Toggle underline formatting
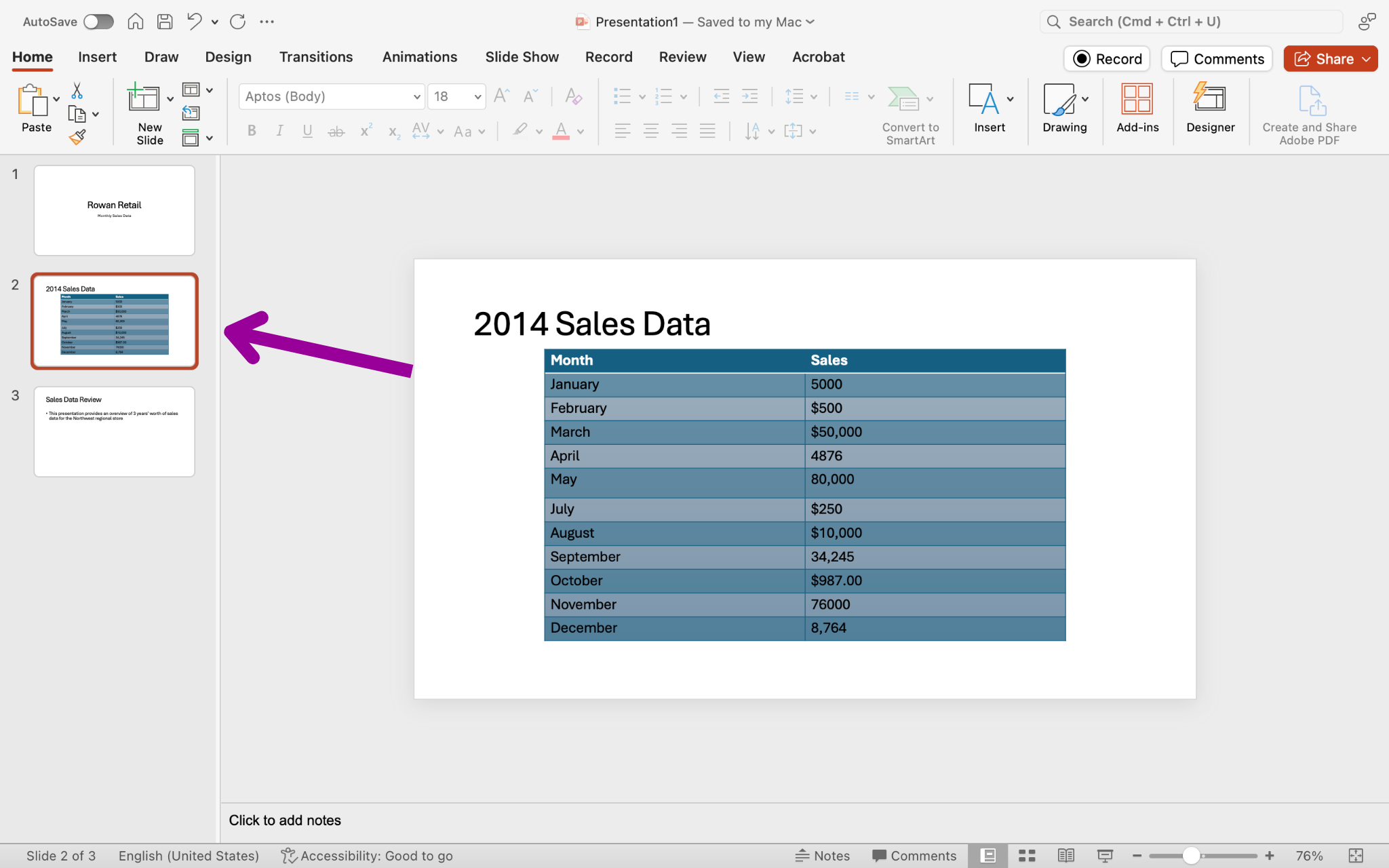Viewport: 1389px width, 868px height. click(x=307, y=131)
